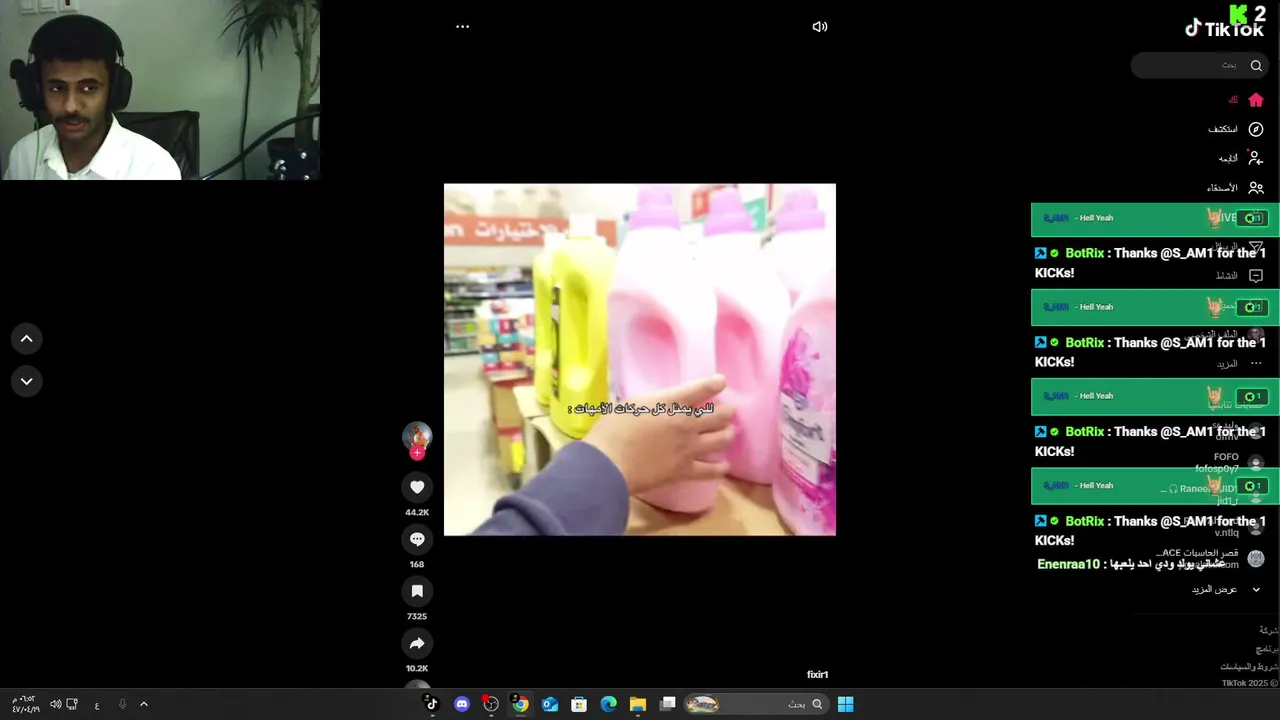Expand 'عرض المزيد' followed accounts list
Image resolution: width=1280 pixels, height=720 pixels.
click(x=1226, y=589)
